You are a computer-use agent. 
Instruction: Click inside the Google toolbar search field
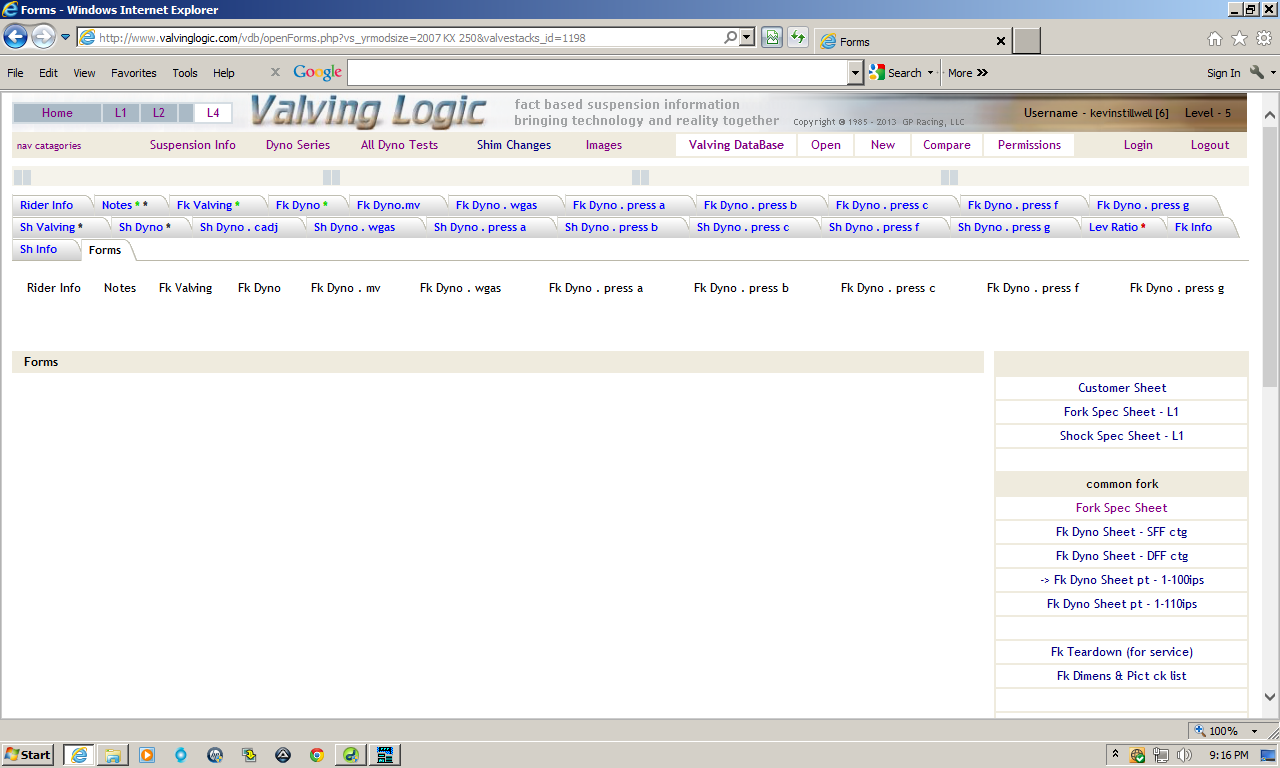(597, 72)
